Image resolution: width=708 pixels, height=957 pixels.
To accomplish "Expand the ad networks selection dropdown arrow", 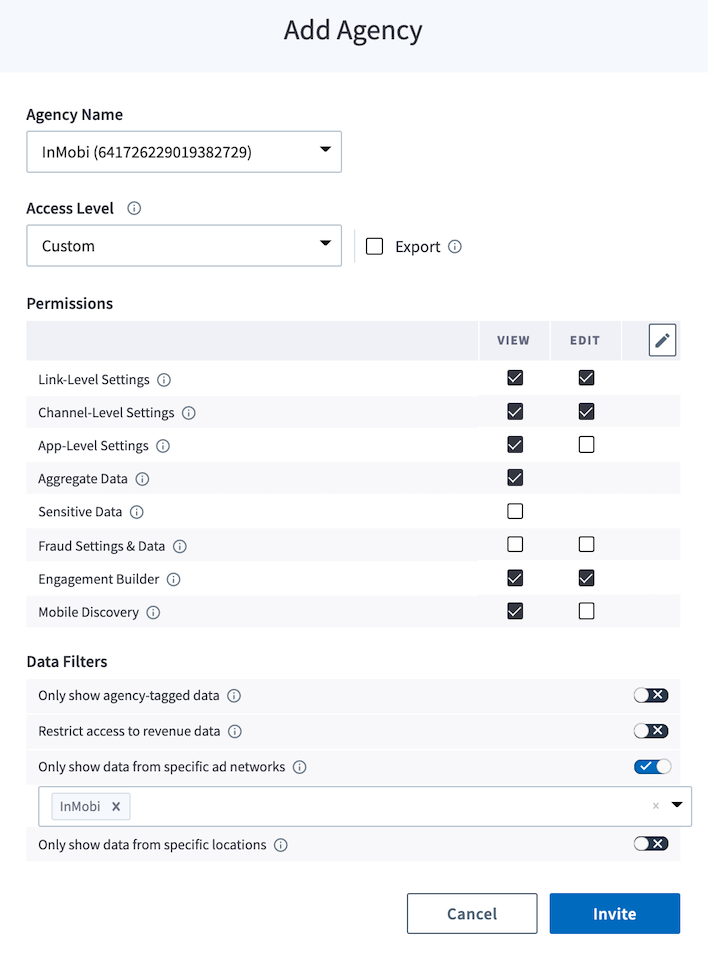I will click(x=677, y=804).
